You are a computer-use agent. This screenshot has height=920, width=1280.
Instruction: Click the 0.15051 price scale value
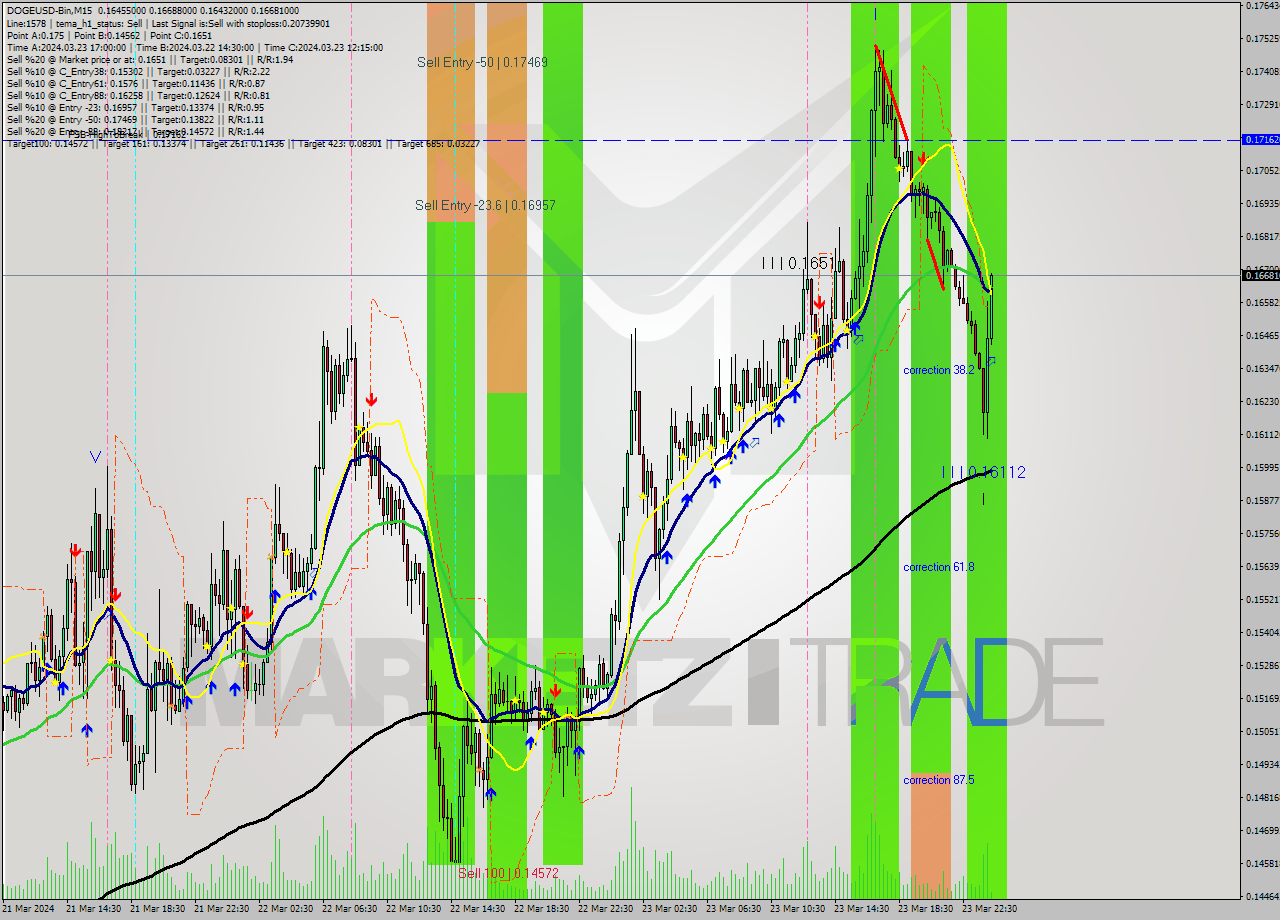coord(1262,732)
